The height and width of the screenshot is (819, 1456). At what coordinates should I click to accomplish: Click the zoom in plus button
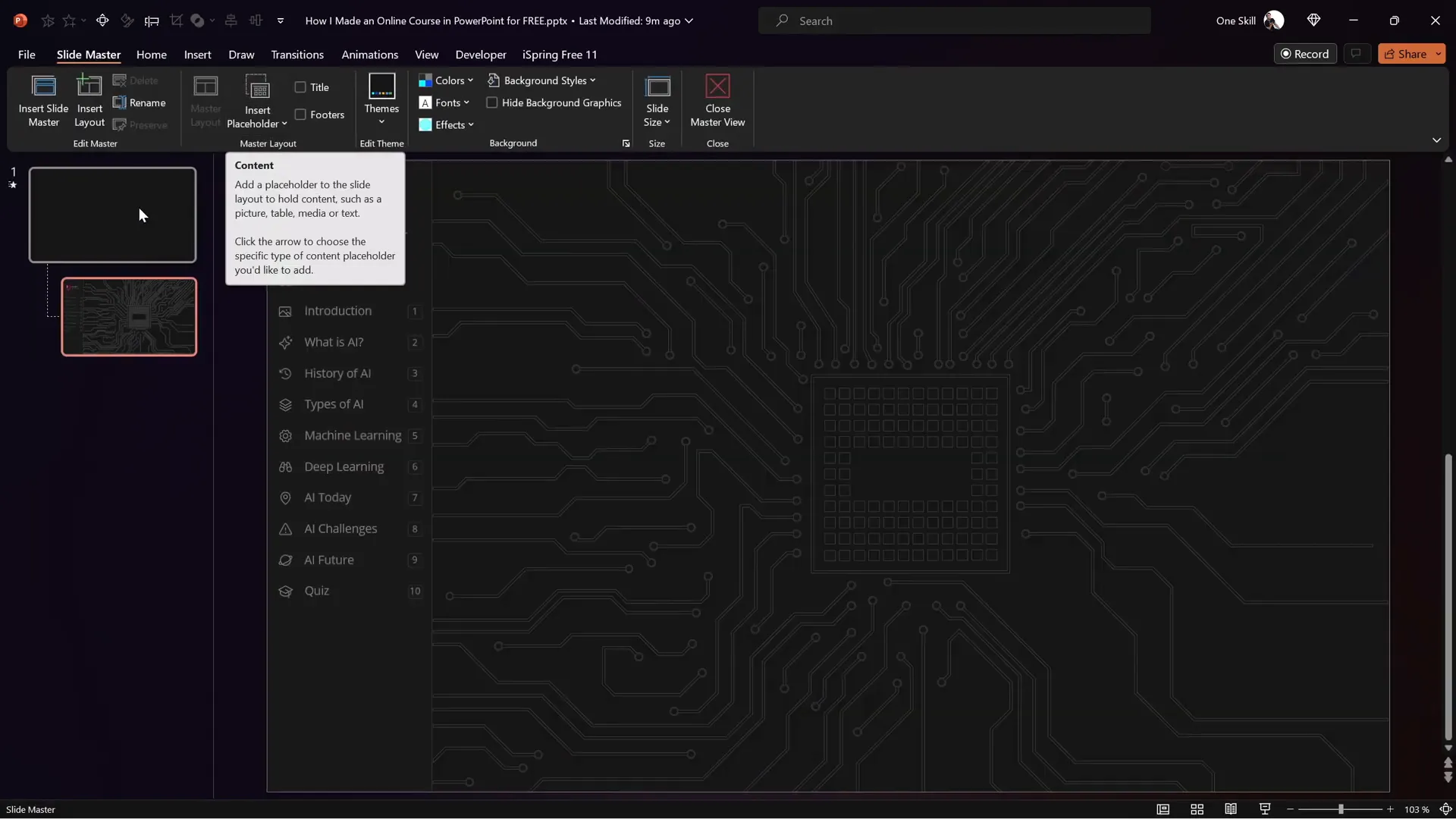[1390, 809]
